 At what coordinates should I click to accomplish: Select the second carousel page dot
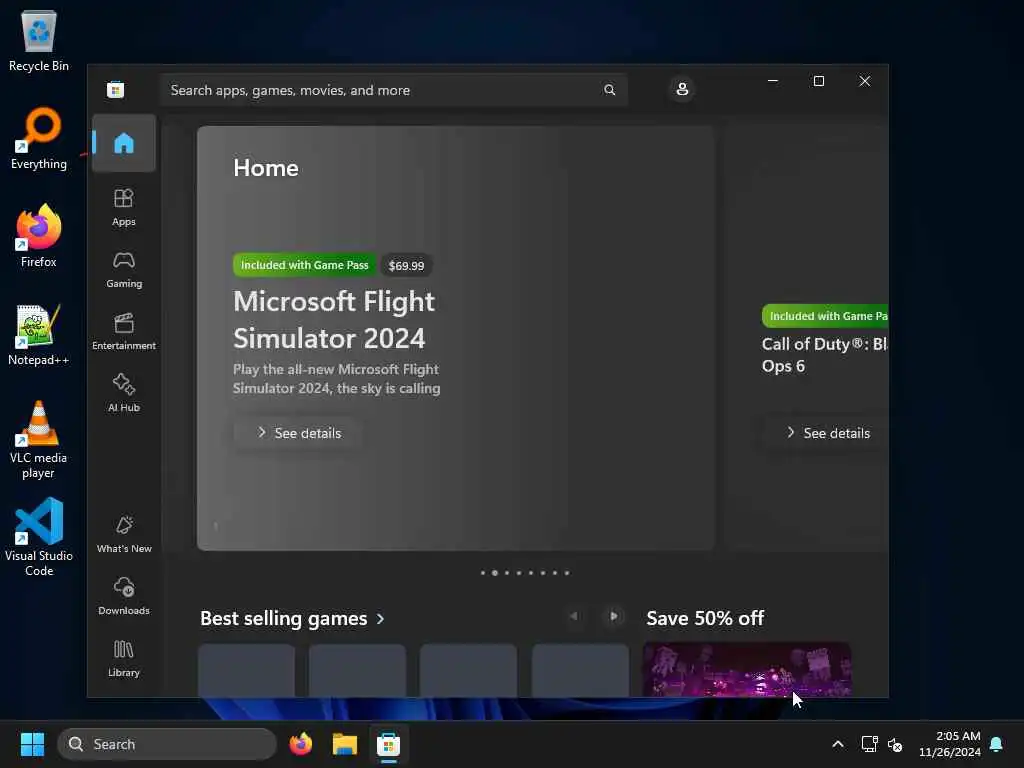(495, 573)
